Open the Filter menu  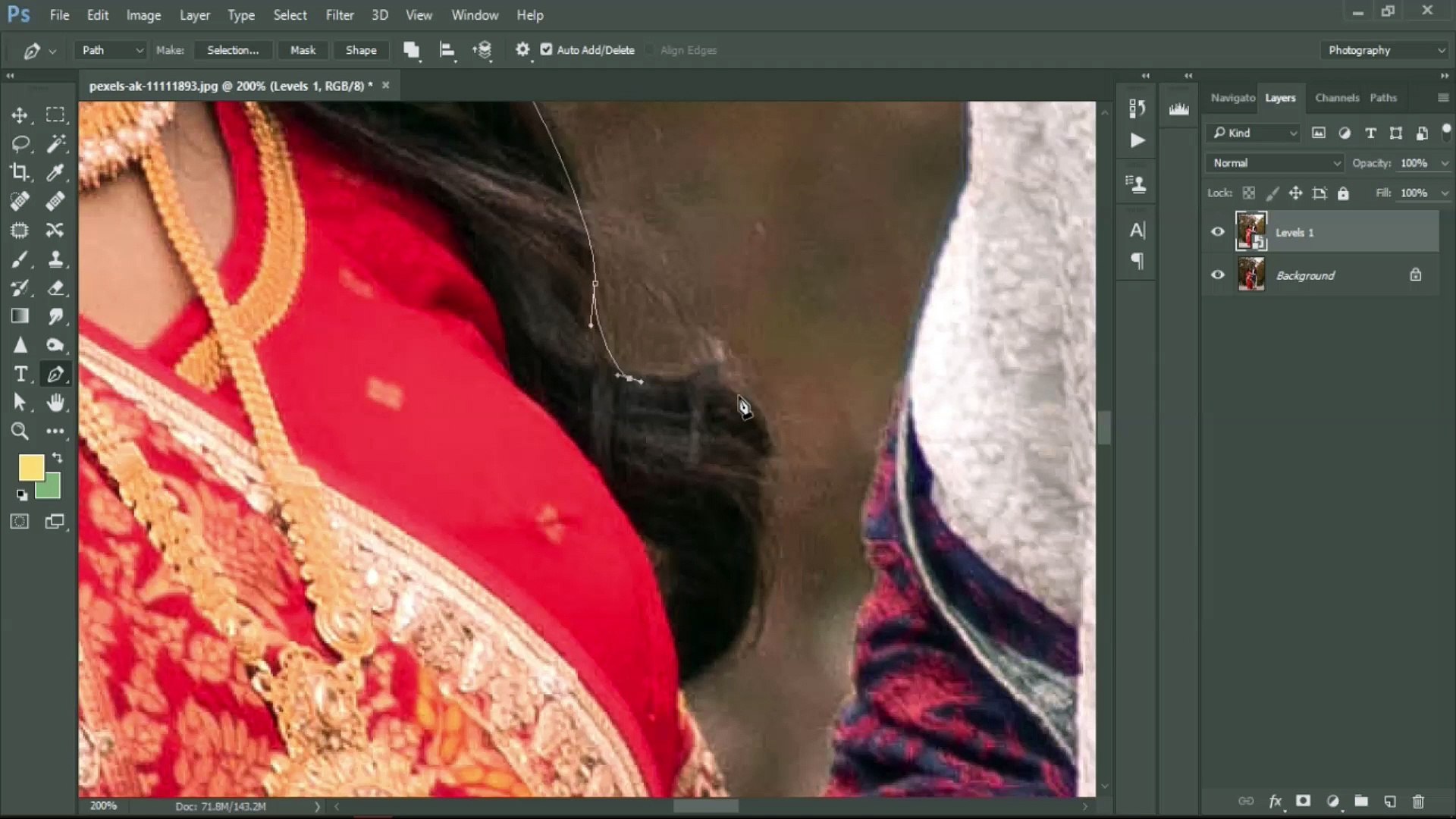coord(340,14)
